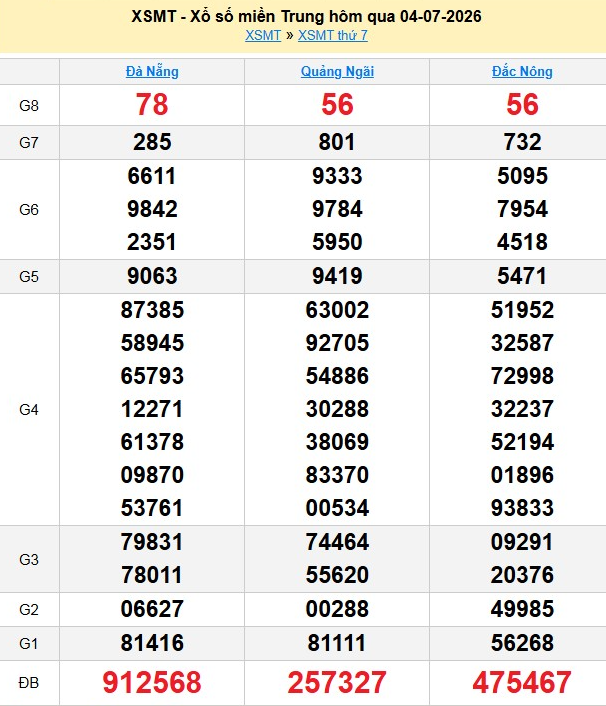This screenshot has height=706, width=606.
Task: Click Đà Nẵng G1 number 81416
Action: 152,643
